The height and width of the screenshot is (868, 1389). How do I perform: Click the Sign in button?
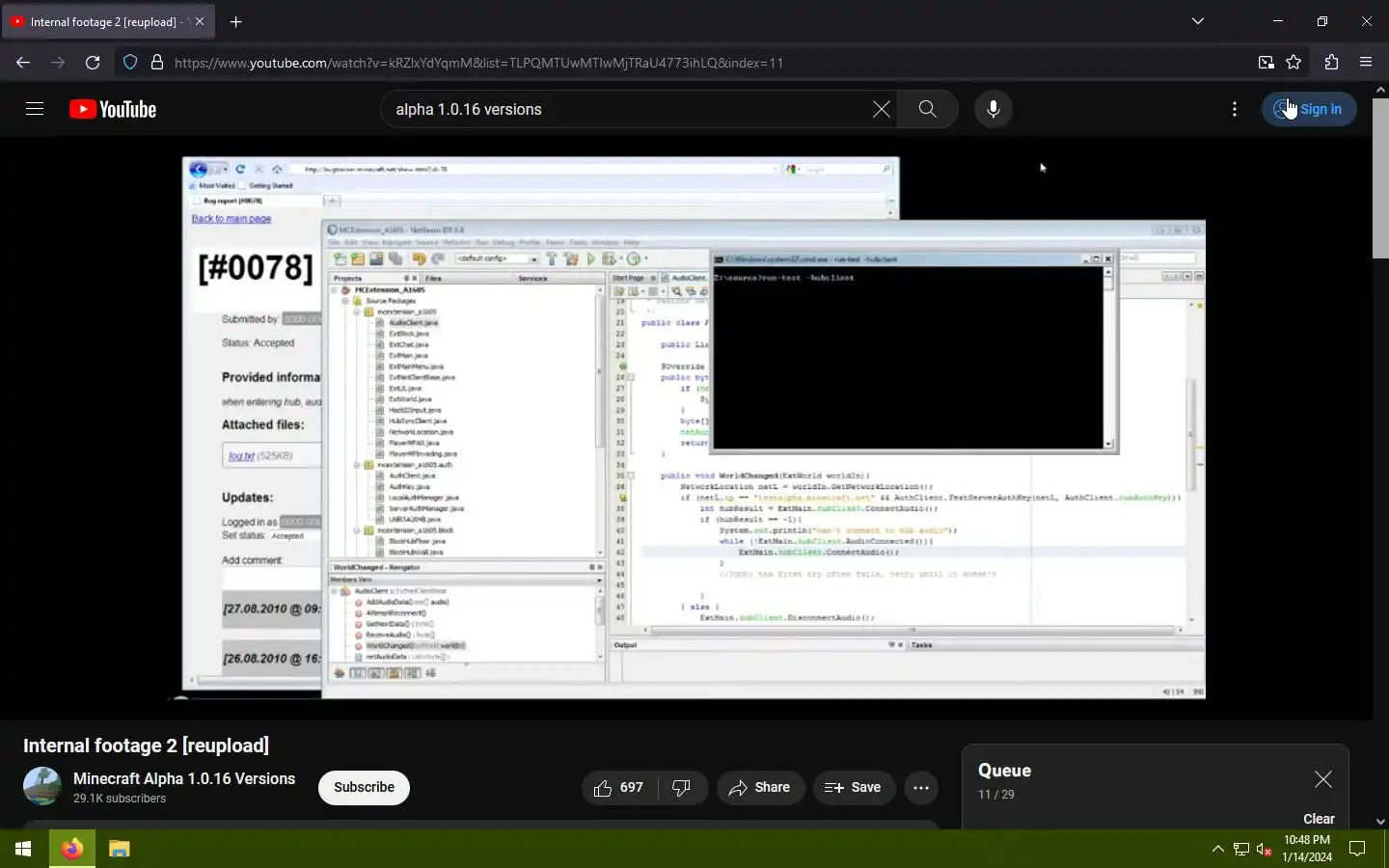click(1309, 109)
